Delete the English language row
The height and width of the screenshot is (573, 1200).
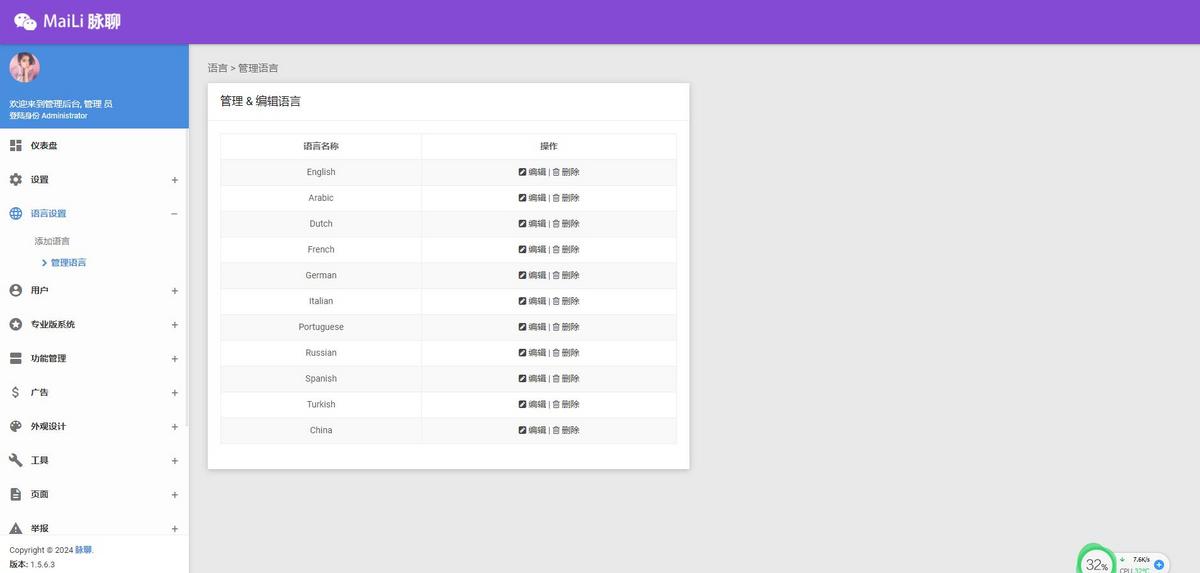[x=566, y=172]
